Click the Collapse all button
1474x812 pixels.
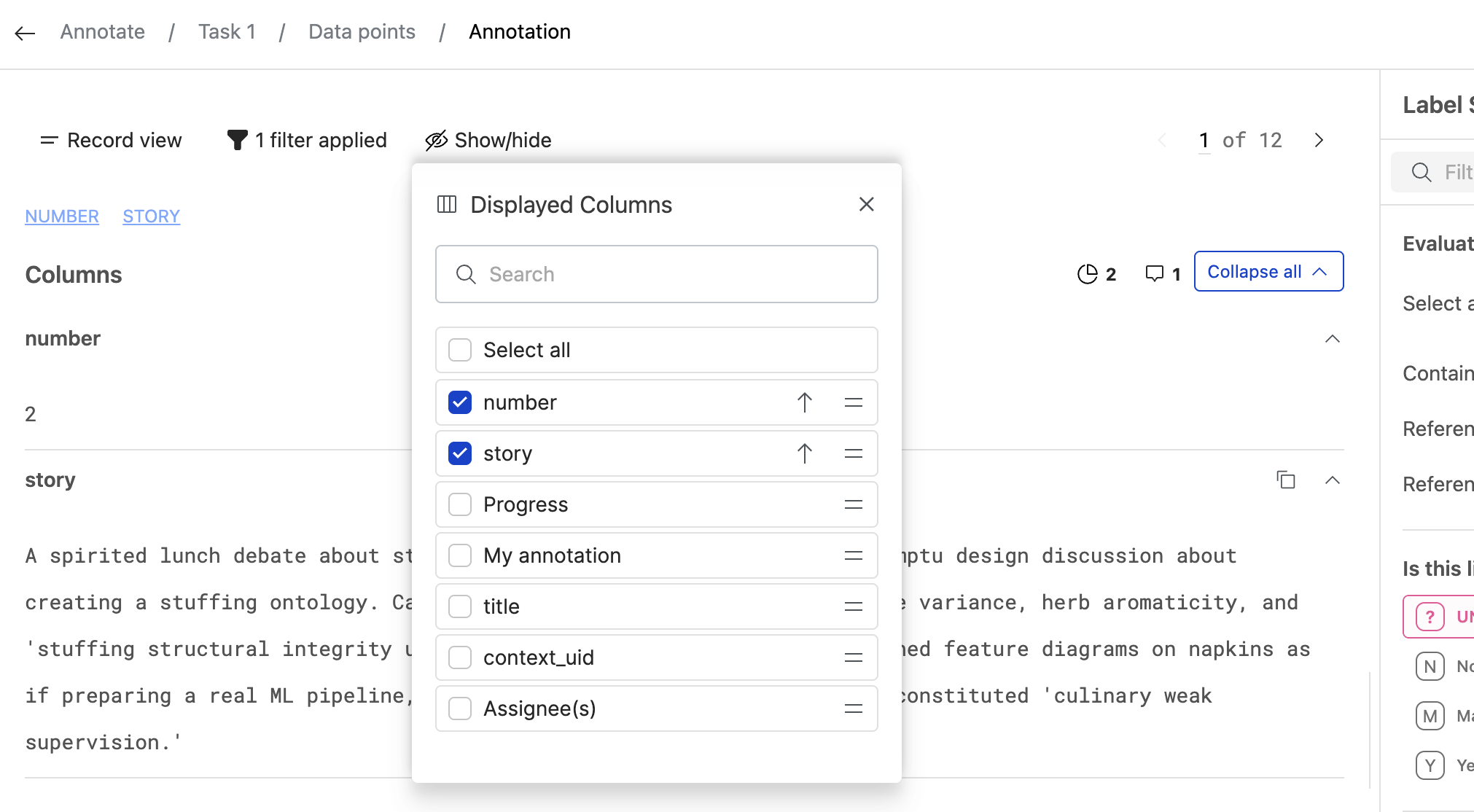[x=1268, y=271]
